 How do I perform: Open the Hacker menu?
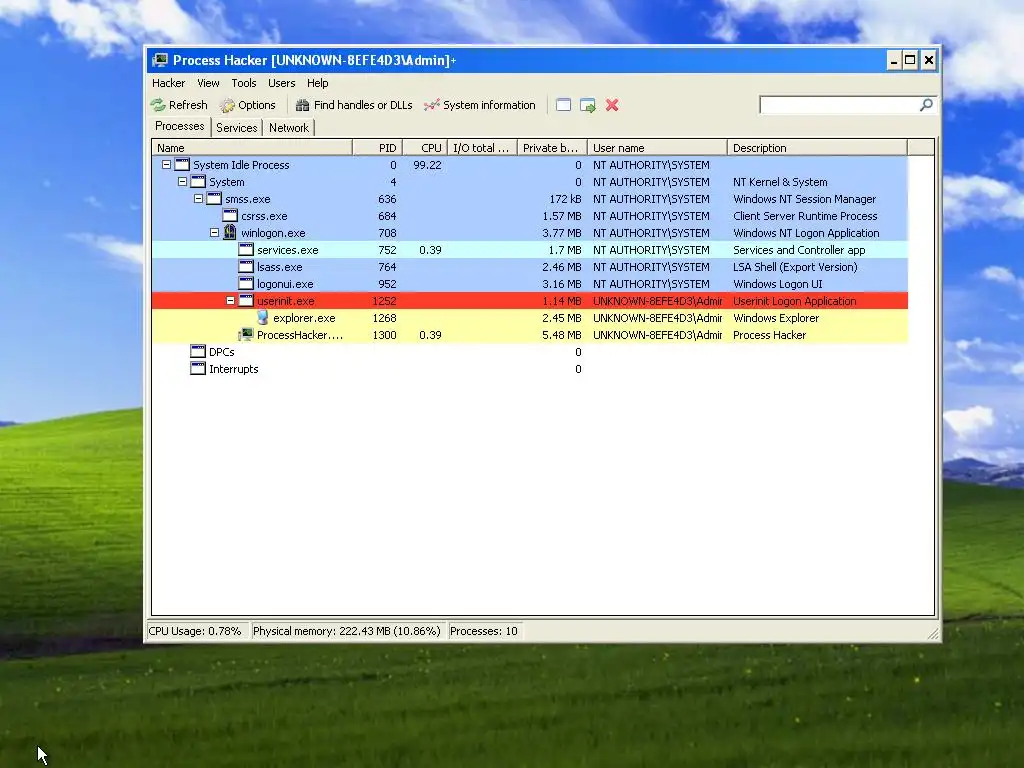tap(168, 83)
